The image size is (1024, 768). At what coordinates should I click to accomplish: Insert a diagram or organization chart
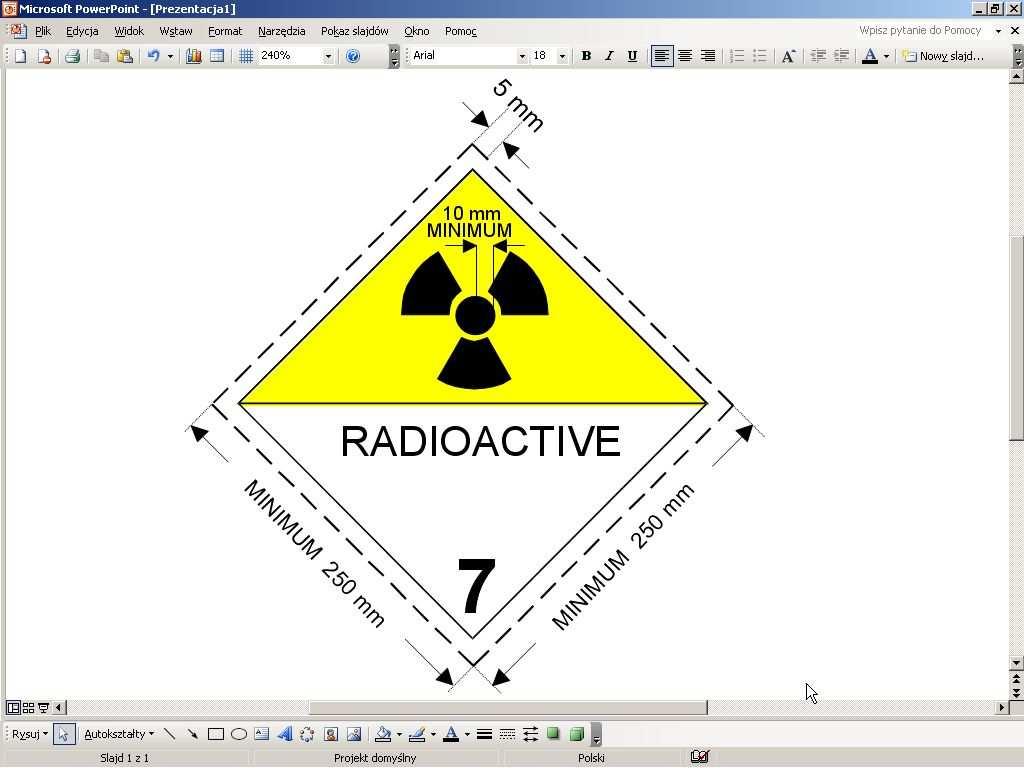[307, 734]
